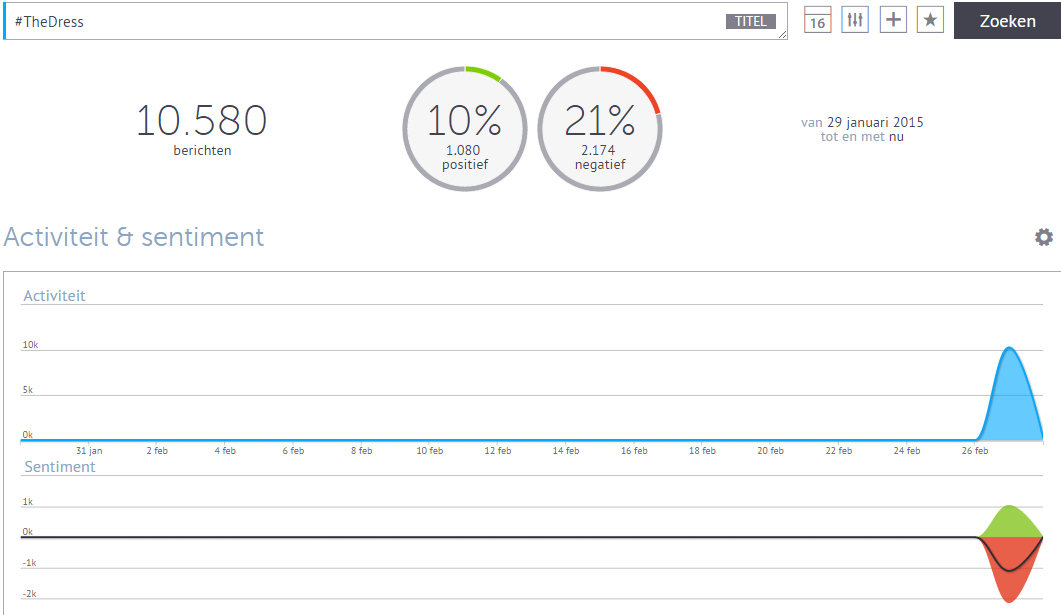Click the 'van 29 januari 2015' date link
This screenshot has height=615, width=1061.
coord(862,122)
